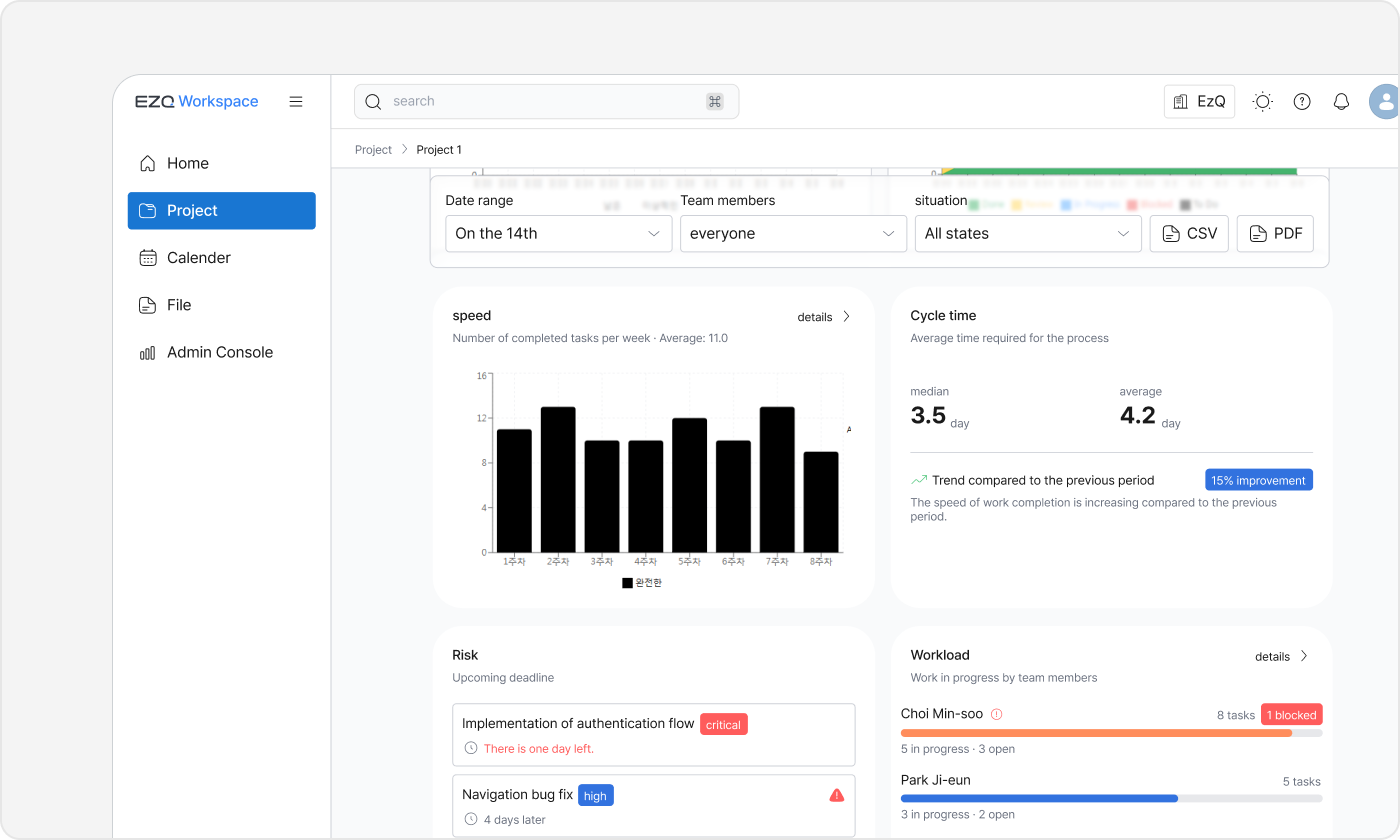This screenshot has width=1400, height=840.
Task: Click 'There is one day left.' text
Action: pos(539,748)
